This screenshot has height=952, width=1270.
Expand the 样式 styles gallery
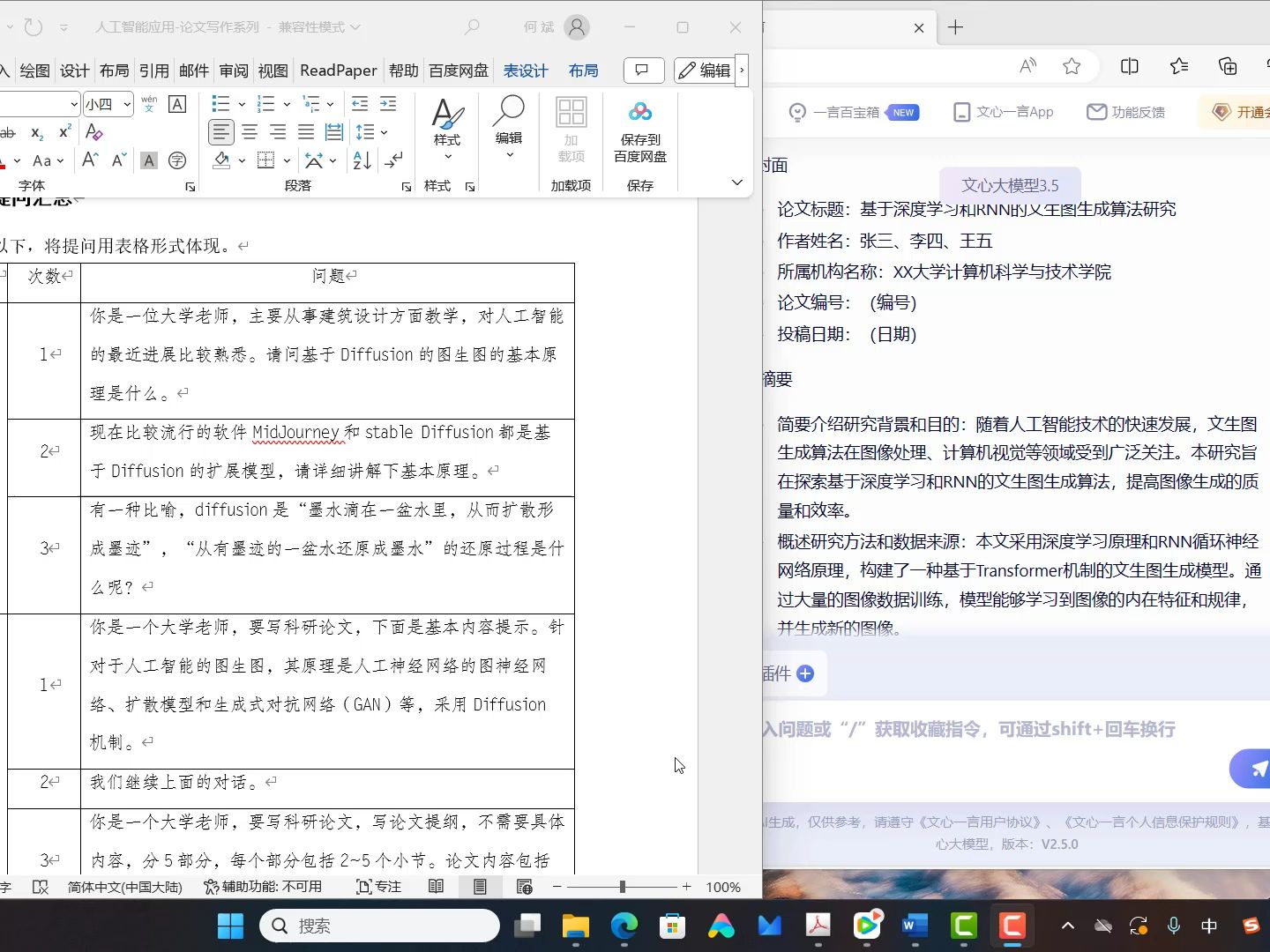pyautogui.click(x=447, y=130)
